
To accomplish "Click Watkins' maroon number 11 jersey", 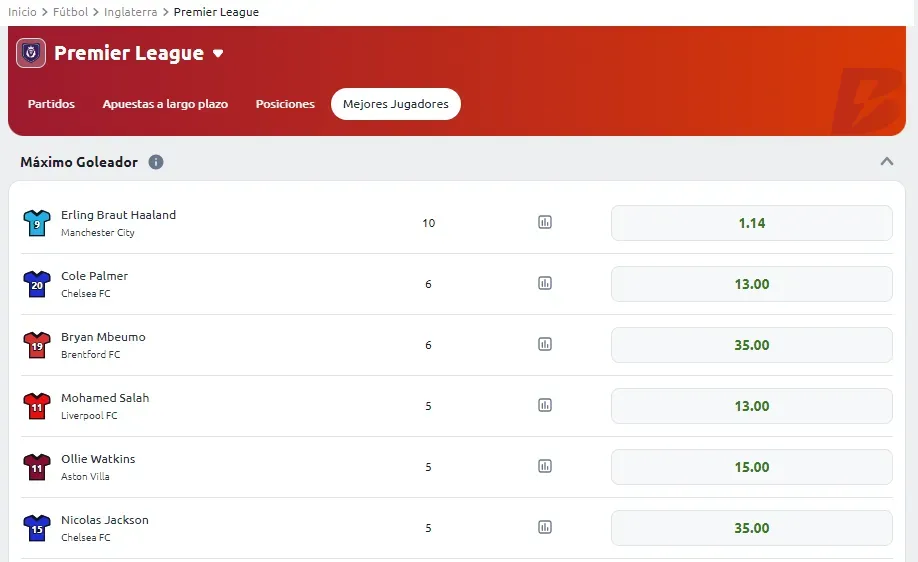I will coord(37,467).
